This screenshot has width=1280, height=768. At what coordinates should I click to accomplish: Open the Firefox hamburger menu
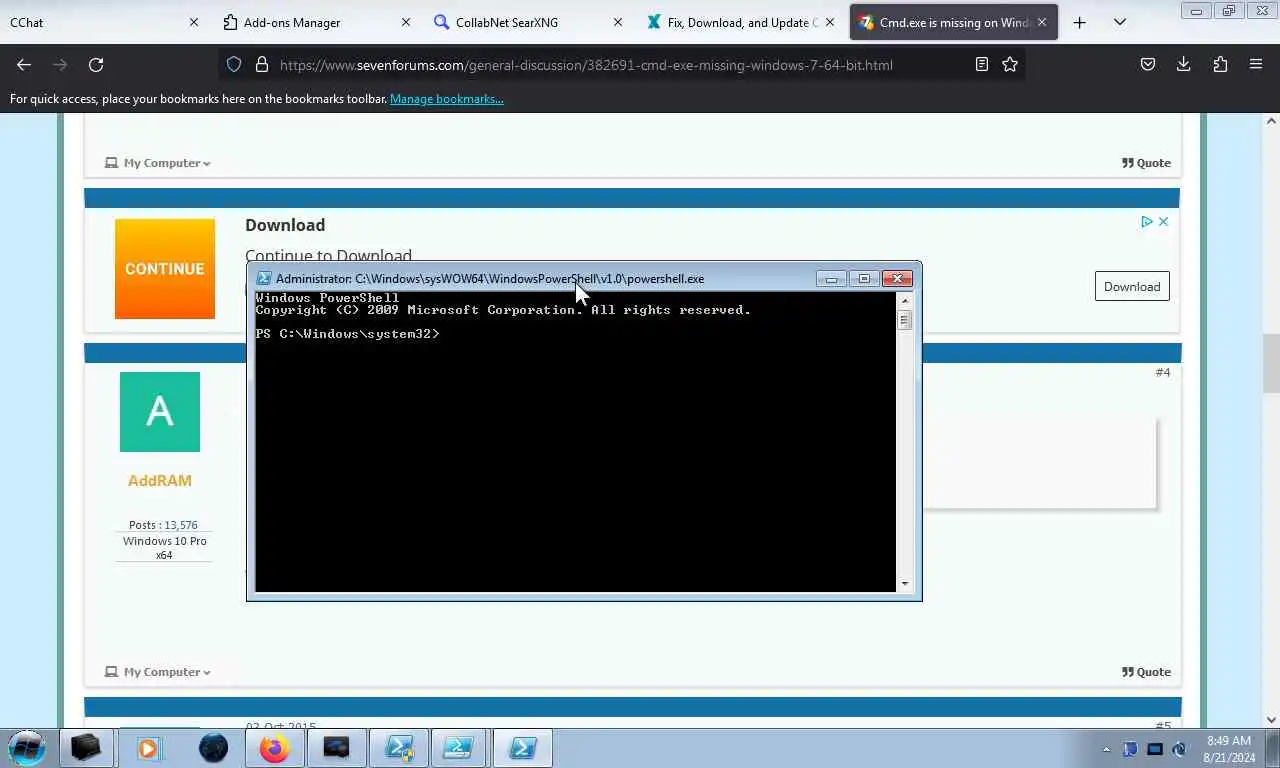(1256, 64)
